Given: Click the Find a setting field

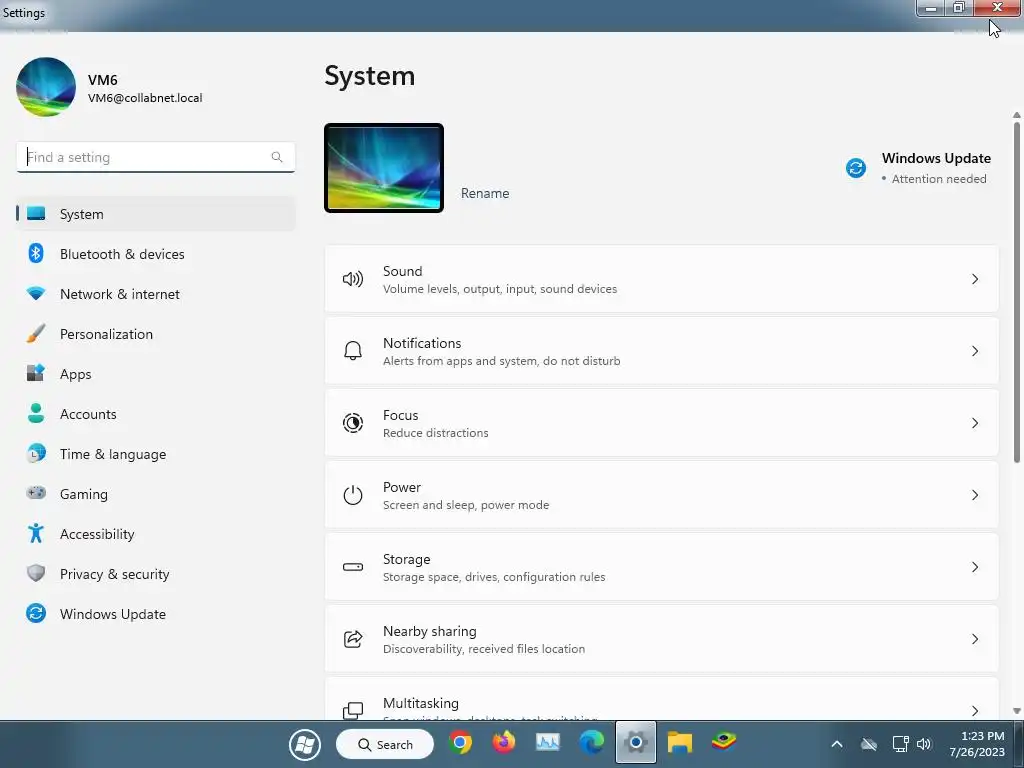Looking at the screenshot, I should pos(155,157).
